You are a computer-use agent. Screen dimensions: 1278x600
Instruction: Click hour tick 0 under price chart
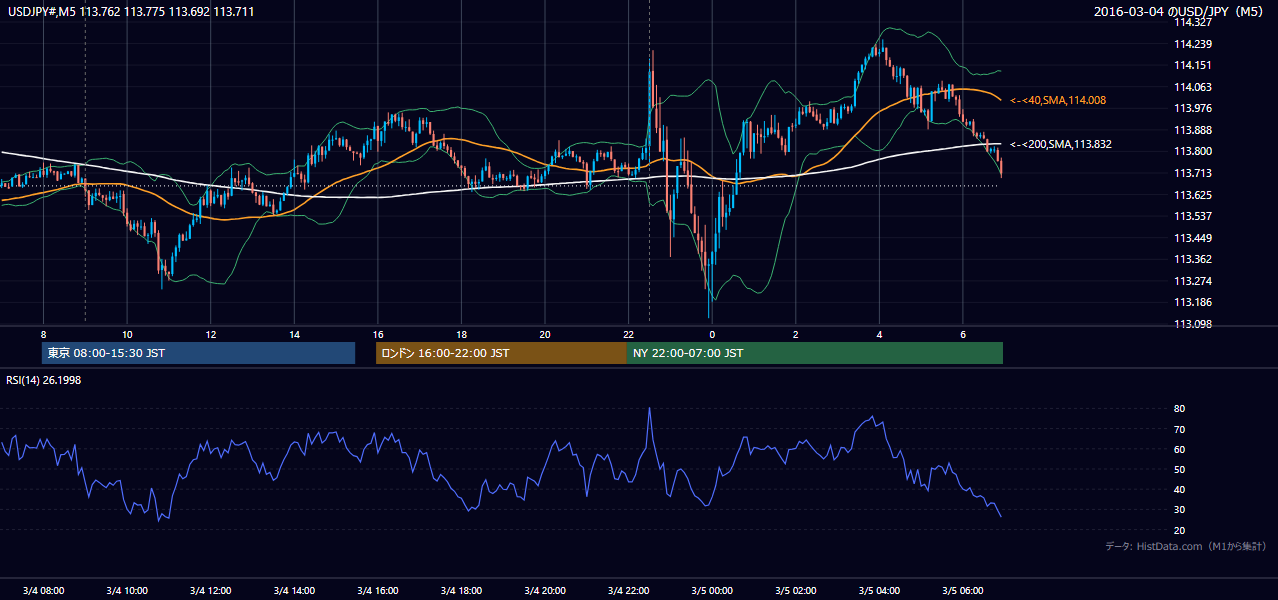[x=712, y=334]
